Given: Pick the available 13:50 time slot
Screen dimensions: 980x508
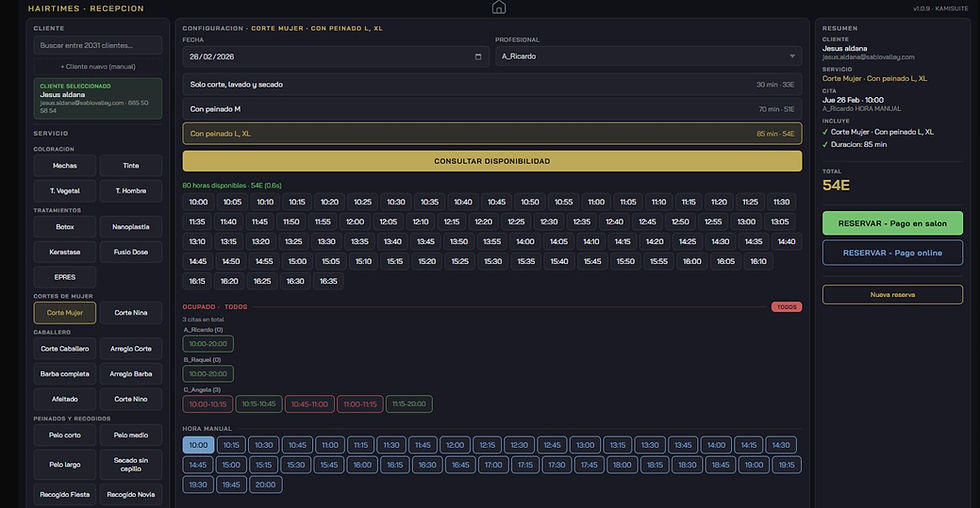Looking at the screenshot, I should point(459,241).
